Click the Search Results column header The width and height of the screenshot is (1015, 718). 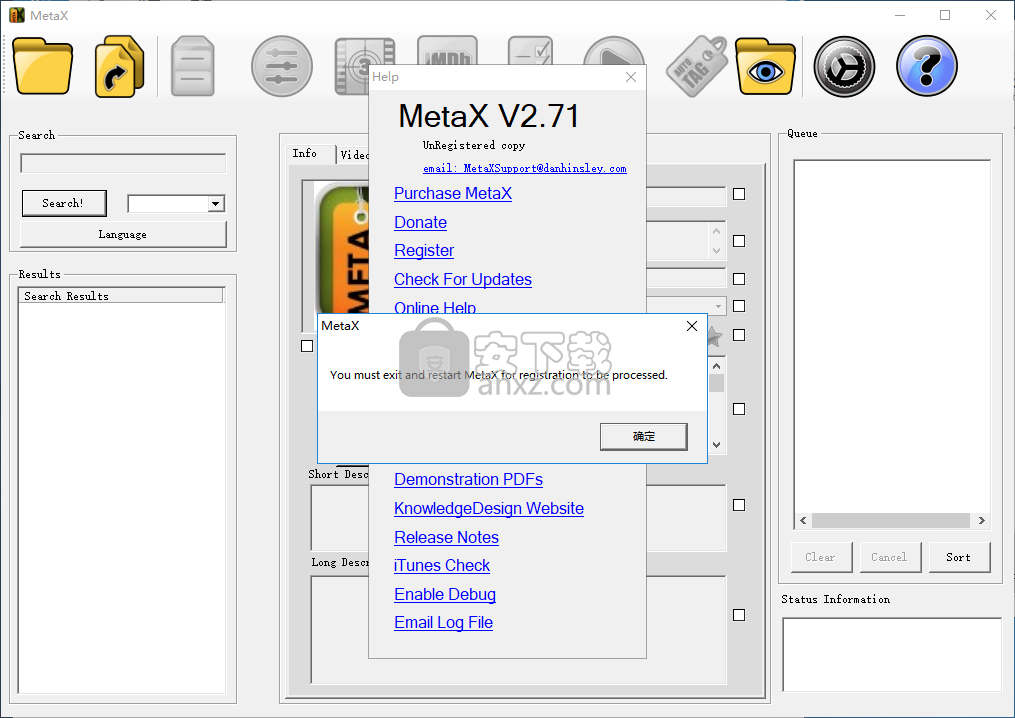pos(121,296)
